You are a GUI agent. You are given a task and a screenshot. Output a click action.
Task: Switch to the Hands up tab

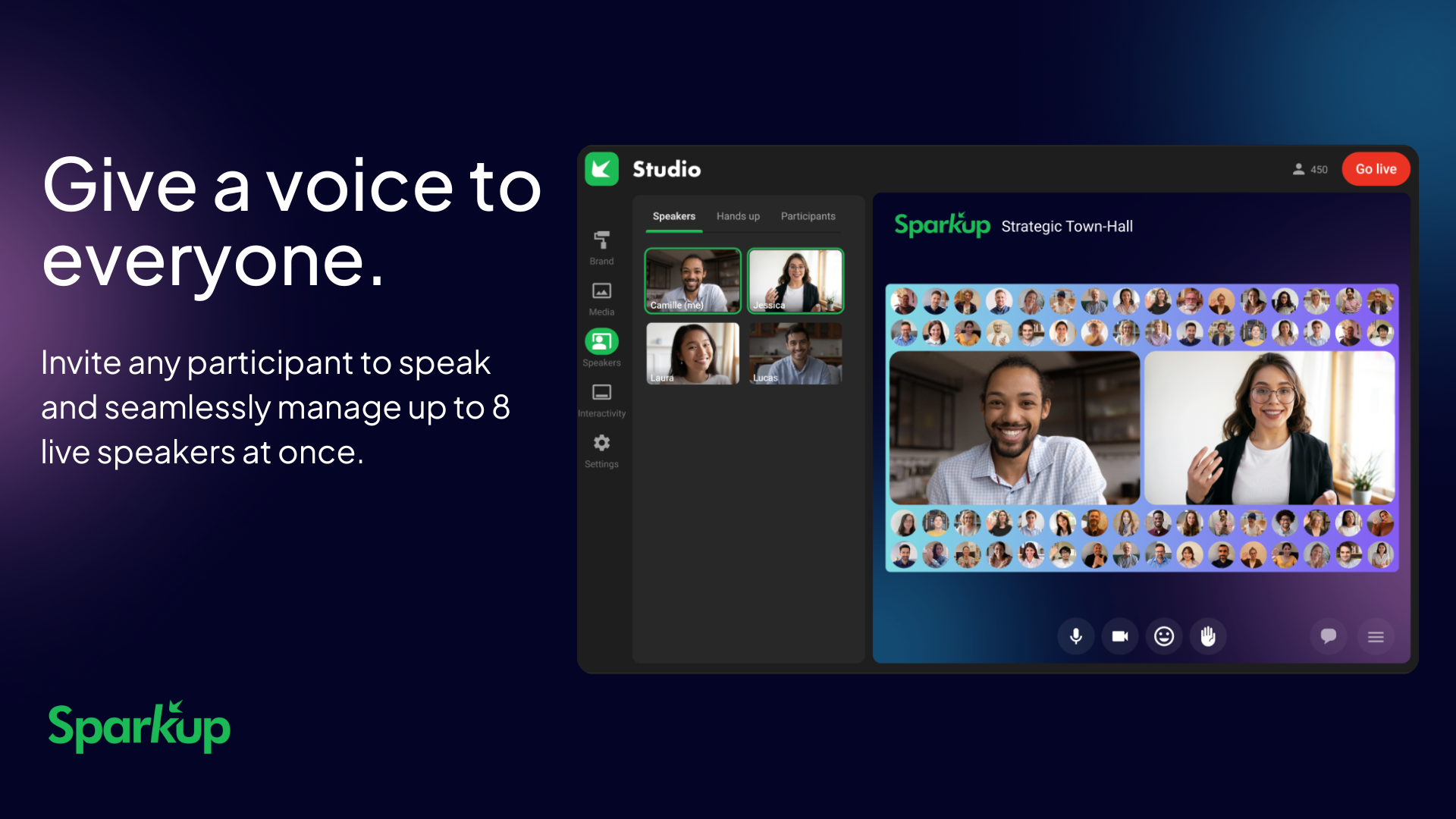pos(737,216)
